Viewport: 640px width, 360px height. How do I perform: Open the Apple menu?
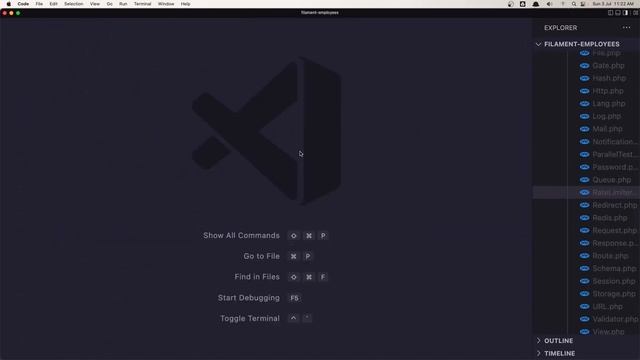point(9,4)
